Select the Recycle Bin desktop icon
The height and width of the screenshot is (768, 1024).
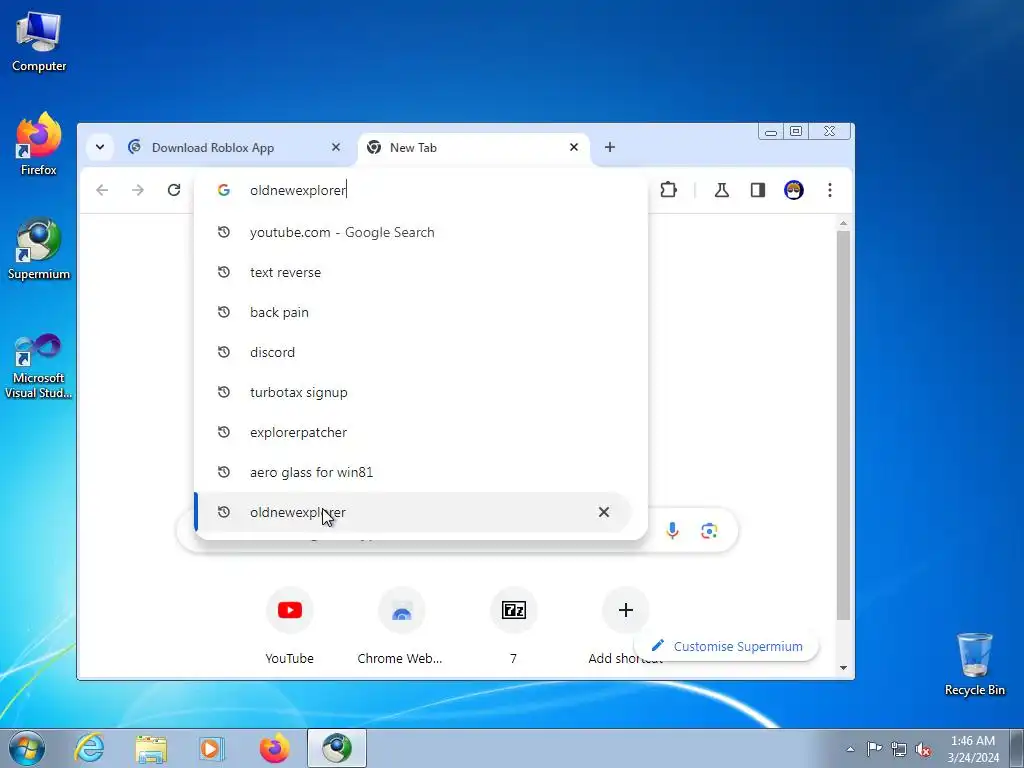click(974, 664)
